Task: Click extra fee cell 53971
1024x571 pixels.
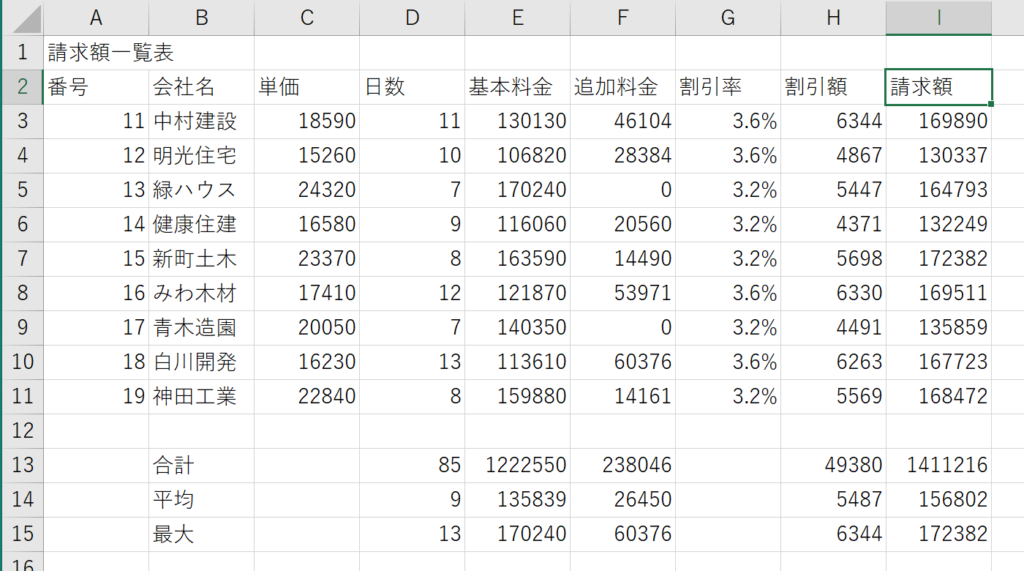Action: tap(622, 293)
